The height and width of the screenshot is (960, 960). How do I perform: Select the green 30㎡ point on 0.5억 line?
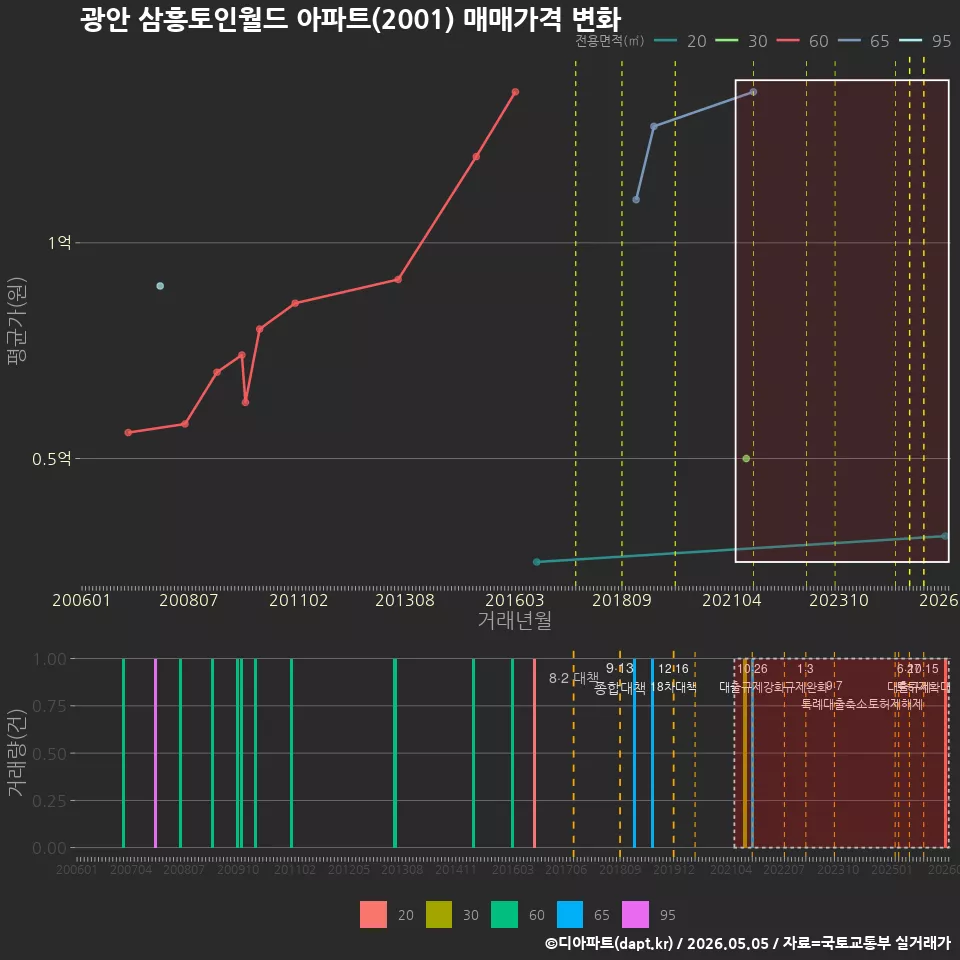click(x=746, y=459)
